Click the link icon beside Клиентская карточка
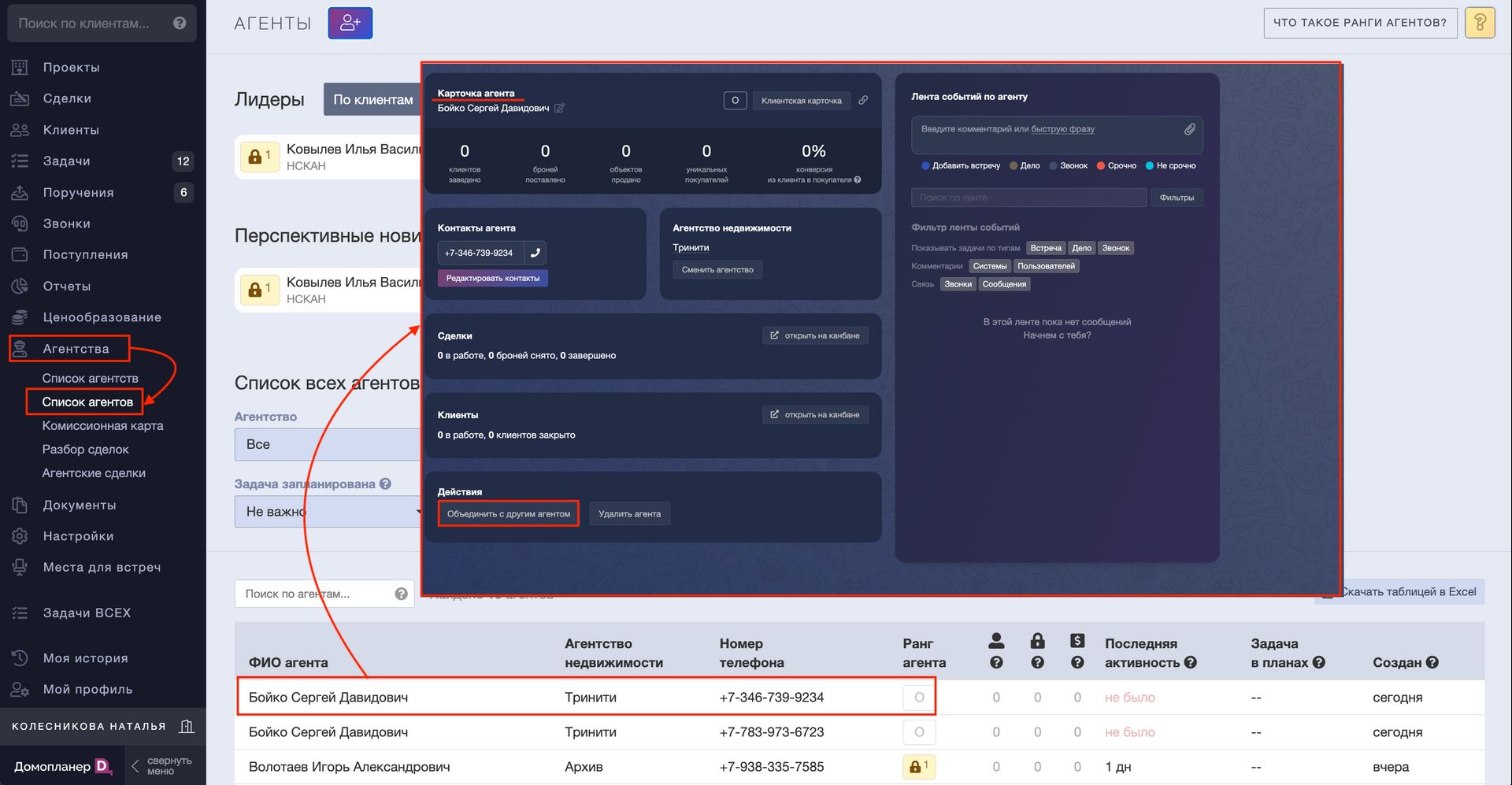This screenshot has width=1512, height=785. (x=863, y=101)
